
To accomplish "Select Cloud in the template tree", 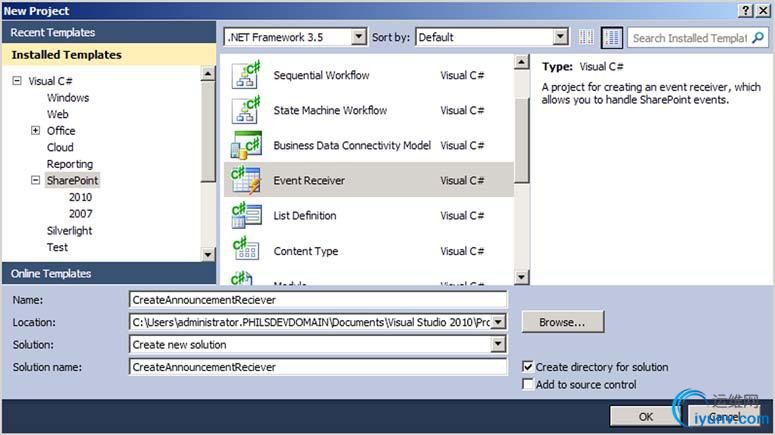I will pos(60,147).
